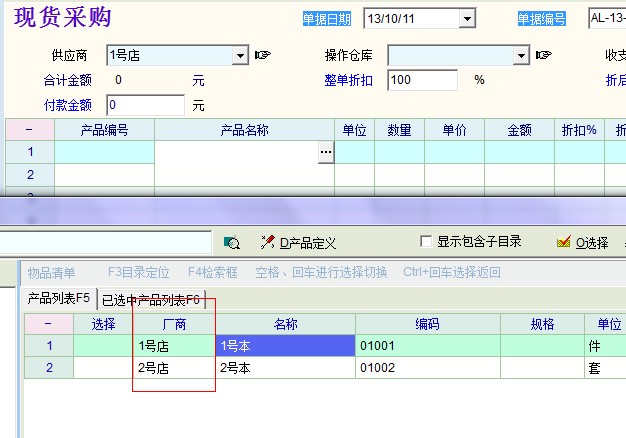Expand the 供应商 supplier dropdown
Image resolution: width=626 pixels, height=438 pixels.
click(240, 56)
